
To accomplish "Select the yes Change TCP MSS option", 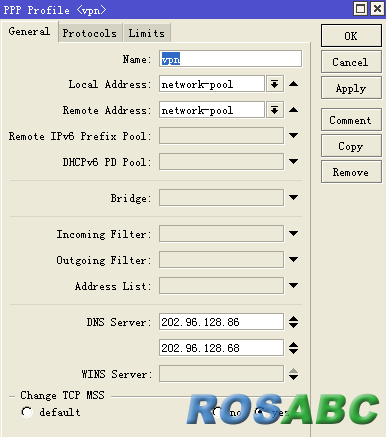I will pyautogui.click(x=260, y=412).
